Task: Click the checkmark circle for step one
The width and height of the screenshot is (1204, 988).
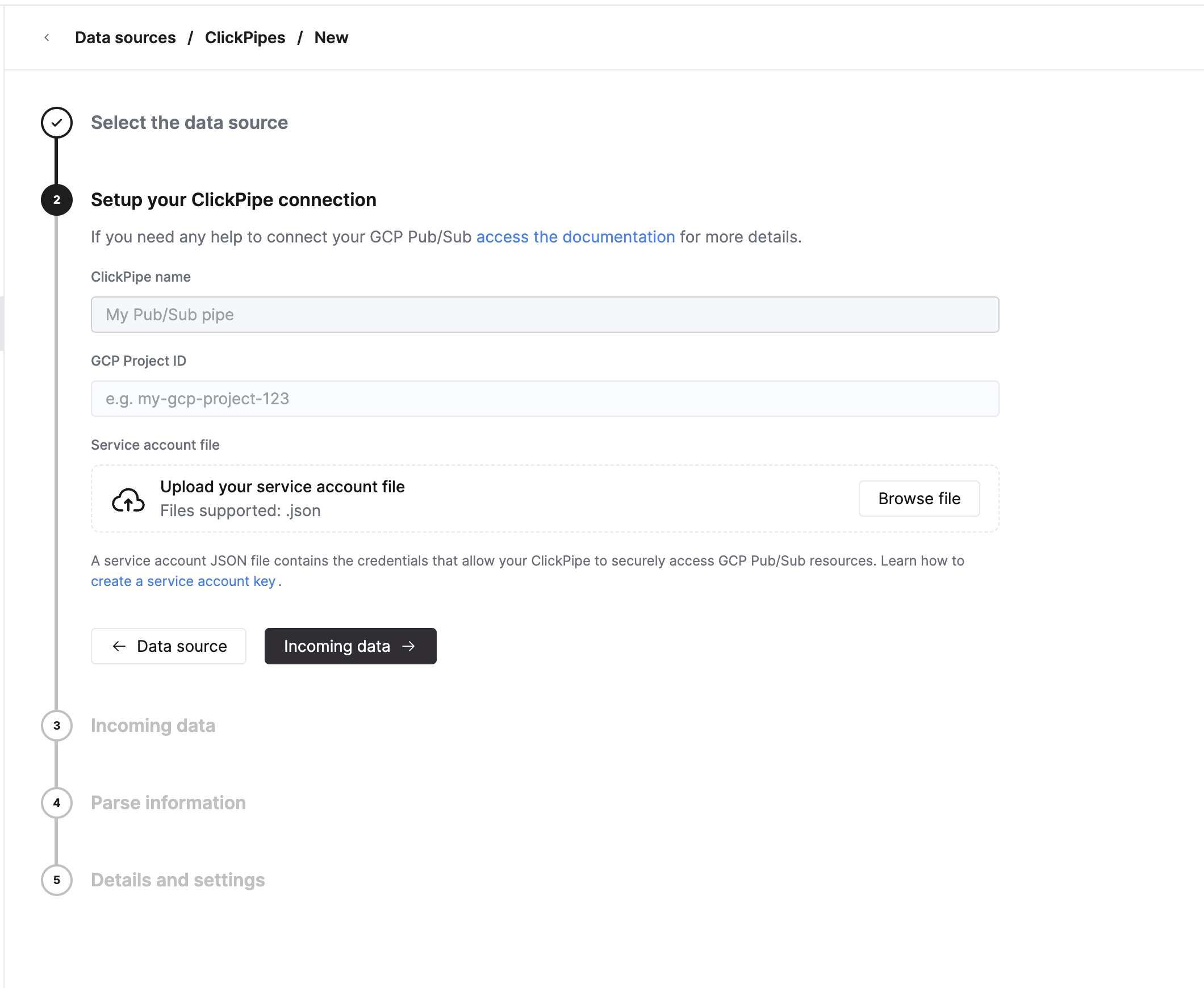Action: coord(56,122)
